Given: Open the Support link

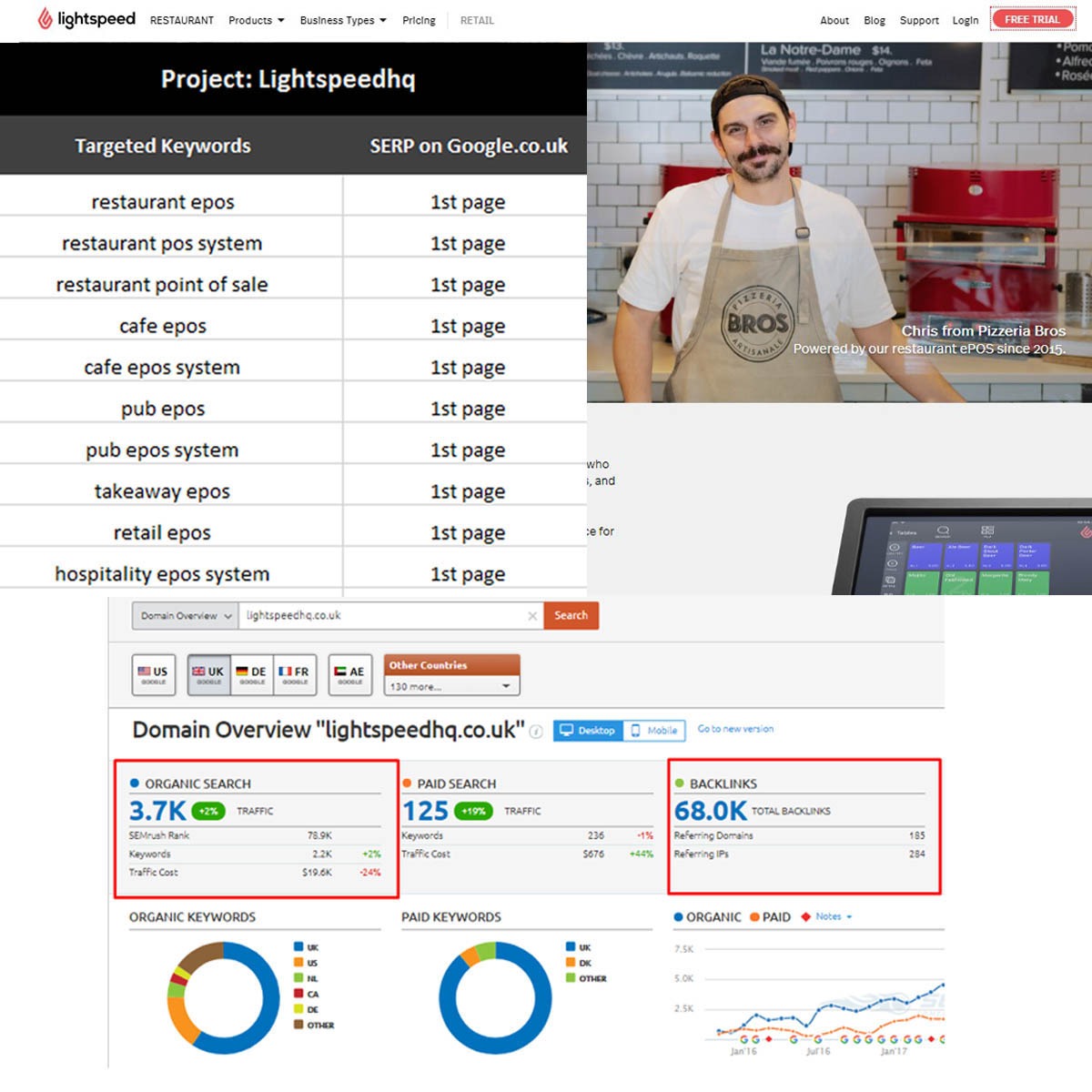Looking at the screenshot, I should point(919,20).
